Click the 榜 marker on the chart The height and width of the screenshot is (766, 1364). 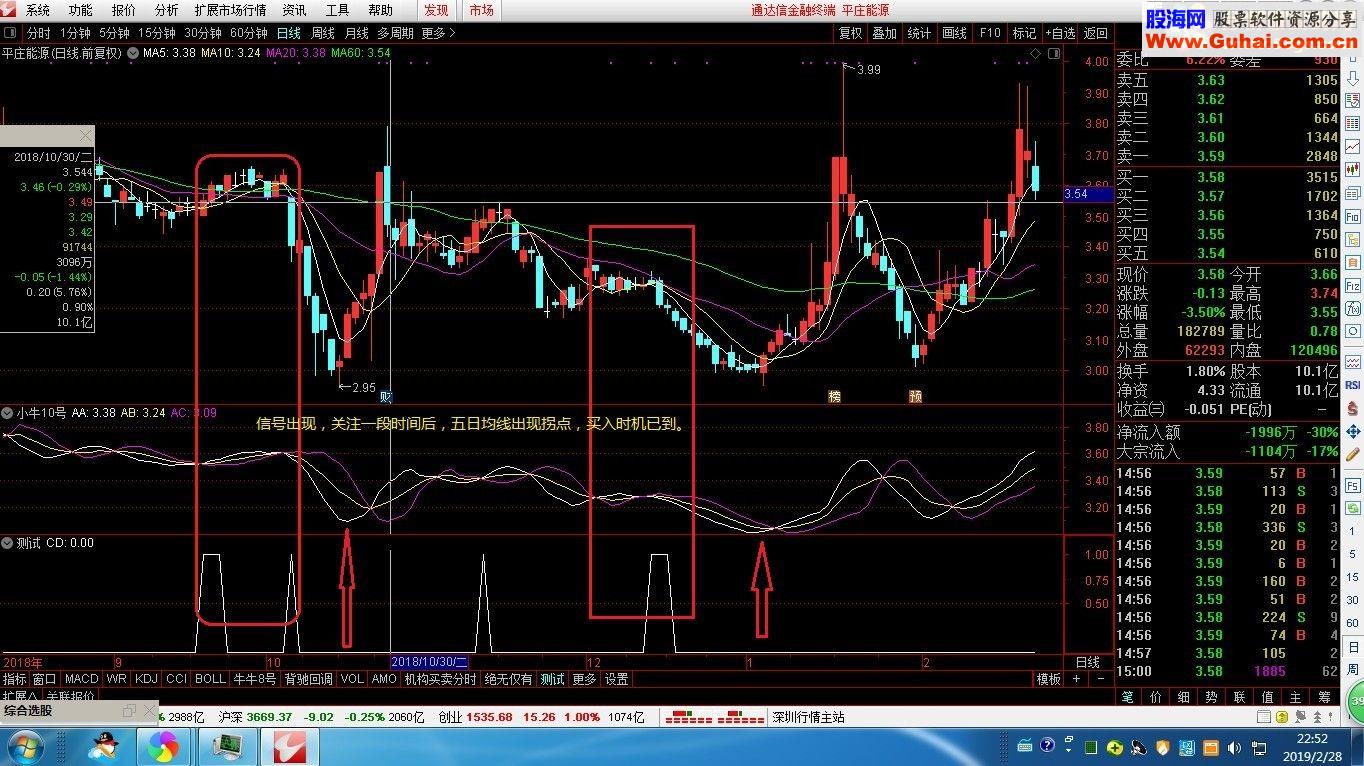coord(834,396)
